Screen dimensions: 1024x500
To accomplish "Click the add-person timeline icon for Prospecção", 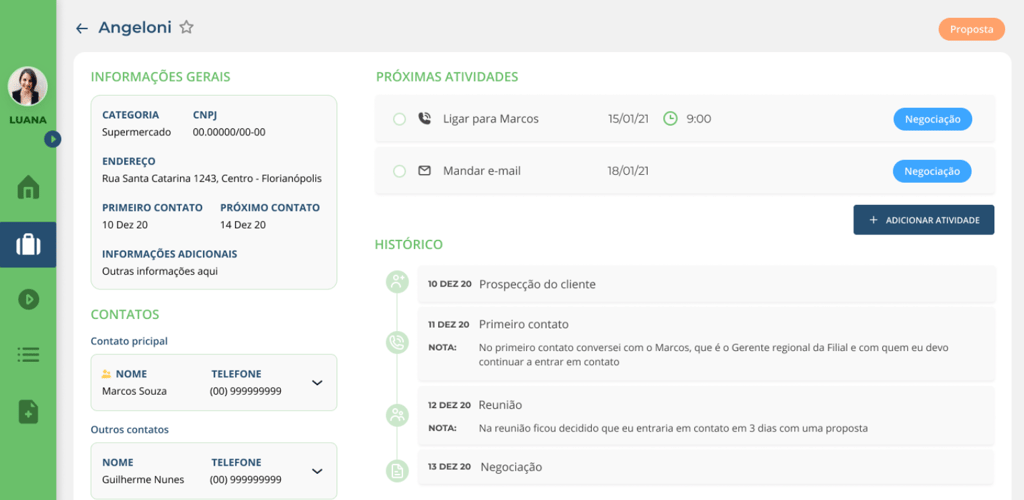I will (397, 282).
